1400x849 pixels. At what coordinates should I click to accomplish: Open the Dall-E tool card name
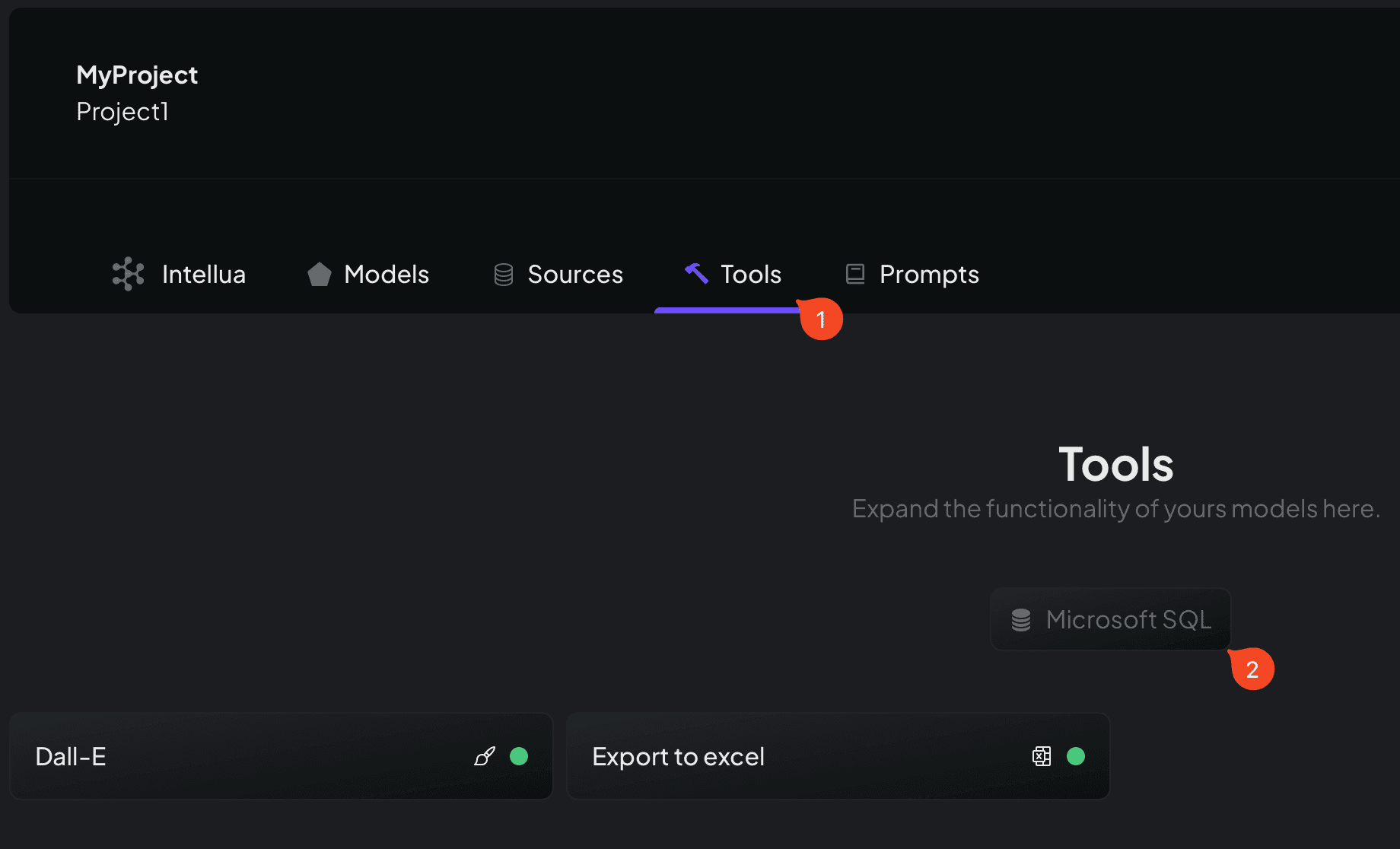click(x=71, y=757)
